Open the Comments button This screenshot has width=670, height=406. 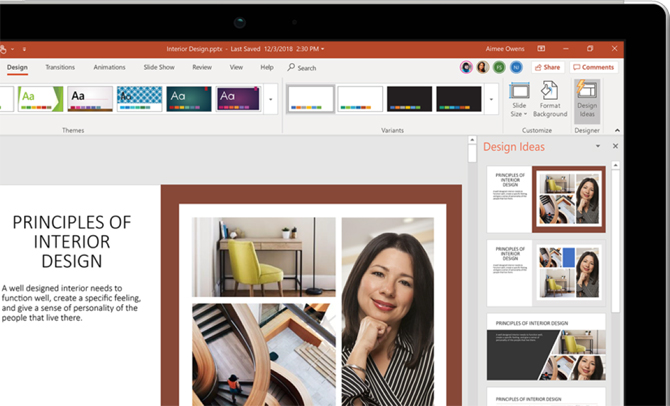pyautogui.click(x=594, y=67)
